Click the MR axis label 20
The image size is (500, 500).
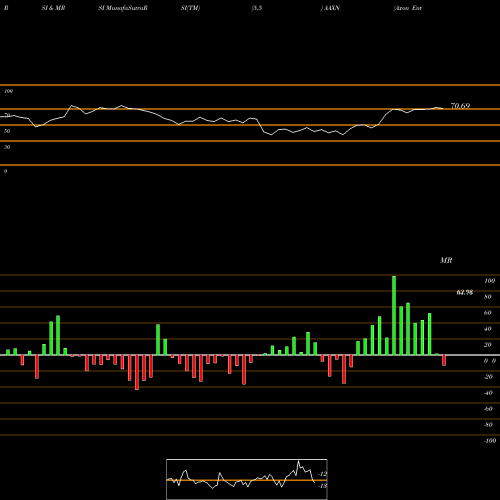pos(488,345)
